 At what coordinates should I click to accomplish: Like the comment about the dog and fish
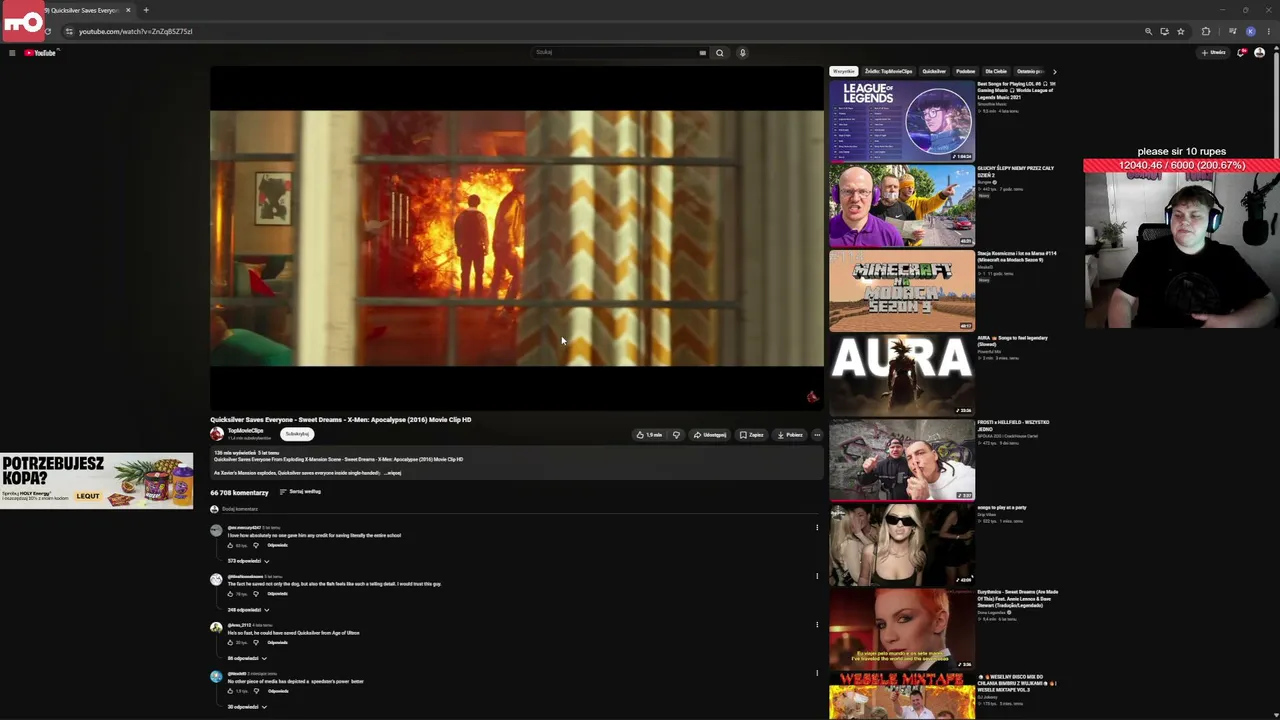click(230, 594)
